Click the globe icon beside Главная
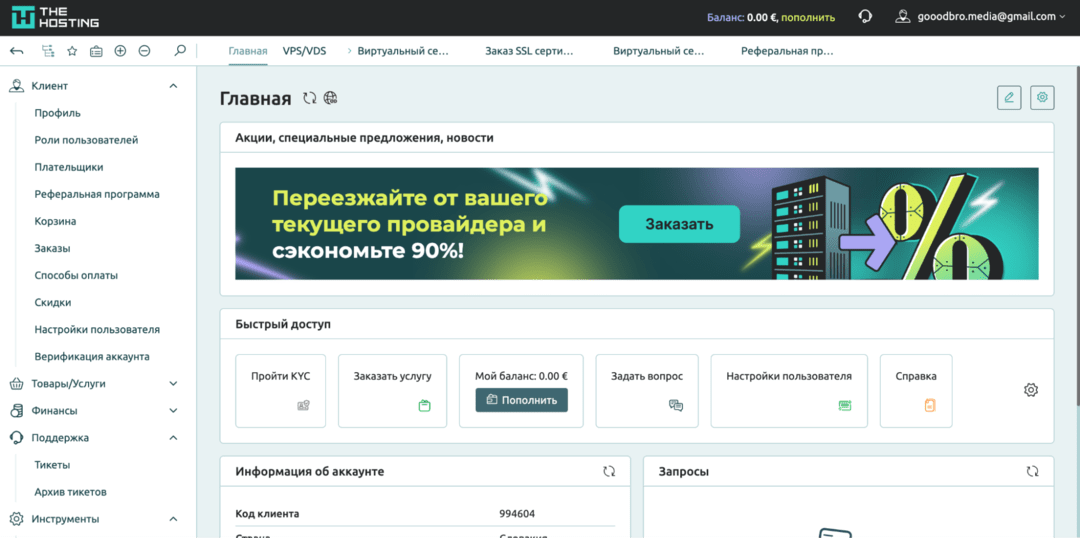The image size is (1080, 538). click(331, 99)
